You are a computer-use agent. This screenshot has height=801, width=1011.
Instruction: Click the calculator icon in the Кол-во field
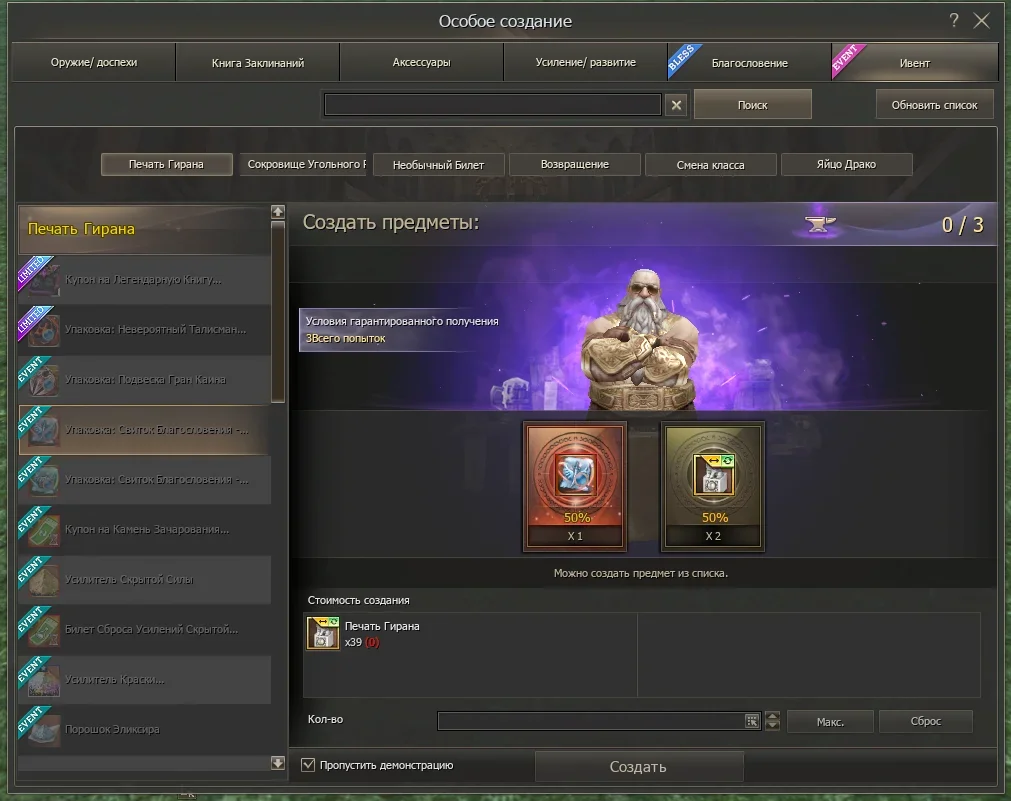click(752, 721)
